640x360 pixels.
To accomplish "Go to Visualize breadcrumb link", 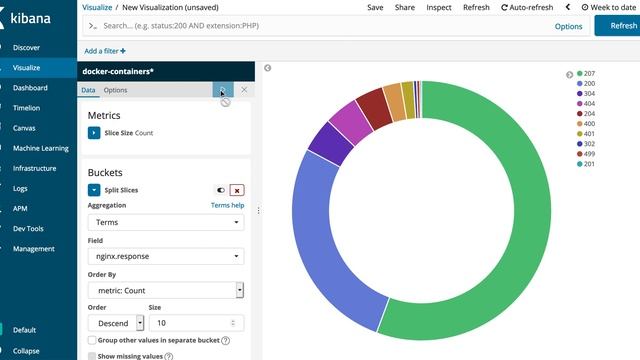I will 97,7.
